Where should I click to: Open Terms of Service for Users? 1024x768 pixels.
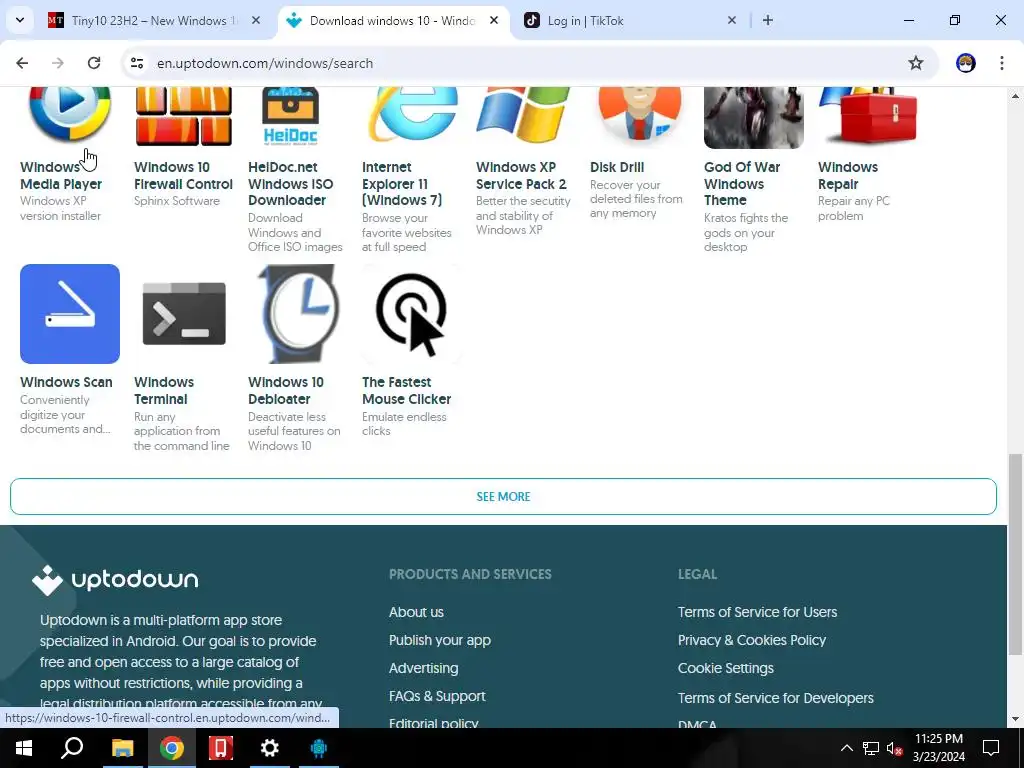tap(757, 613)
